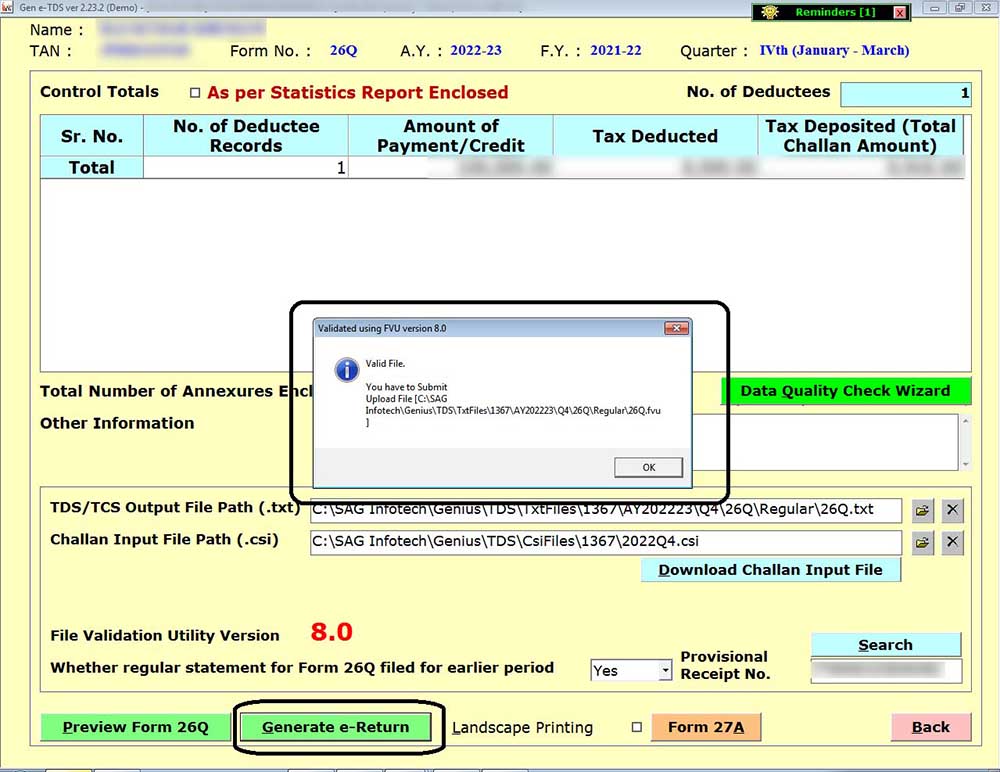Click the Gen e-TDS app icon in title bar

click(x=7, y=7)
